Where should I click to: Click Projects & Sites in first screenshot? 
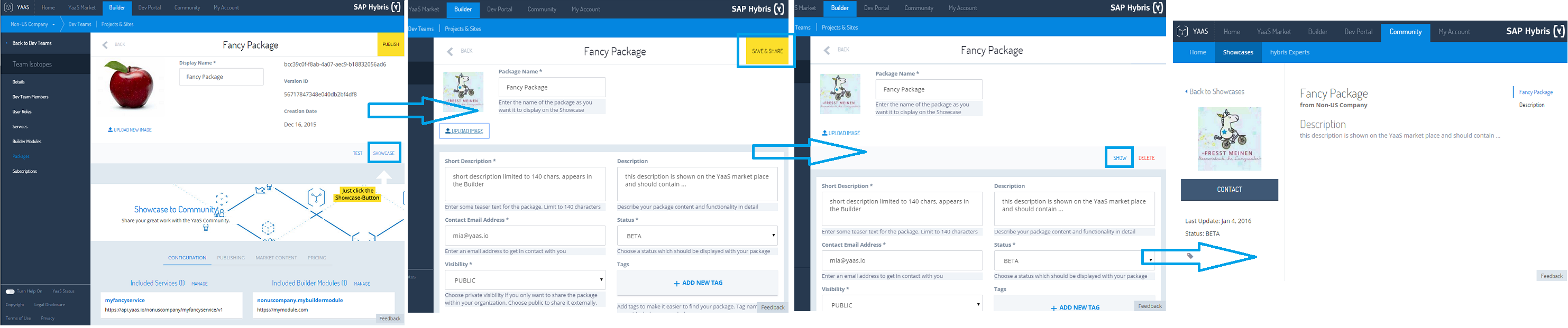coord(117,24)
